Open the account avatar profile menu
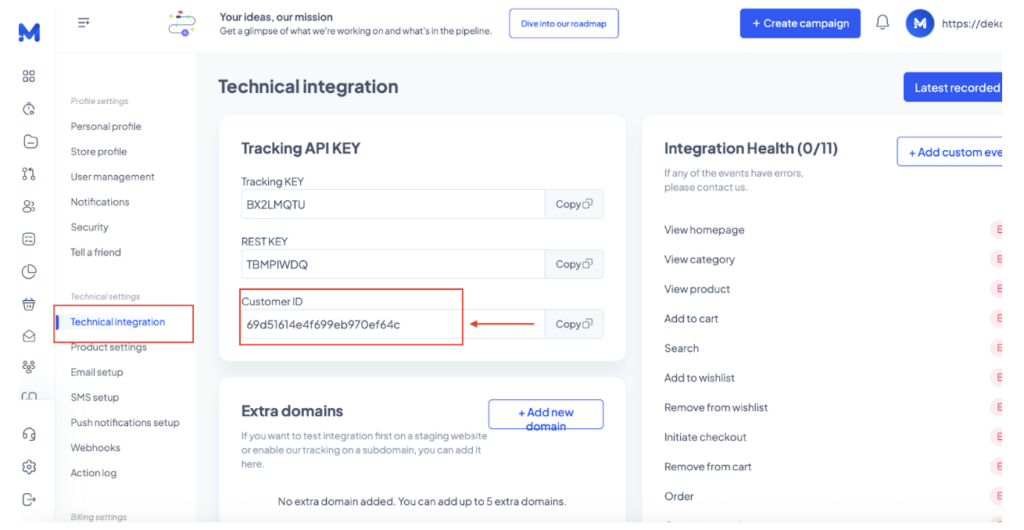 (920, 23)
